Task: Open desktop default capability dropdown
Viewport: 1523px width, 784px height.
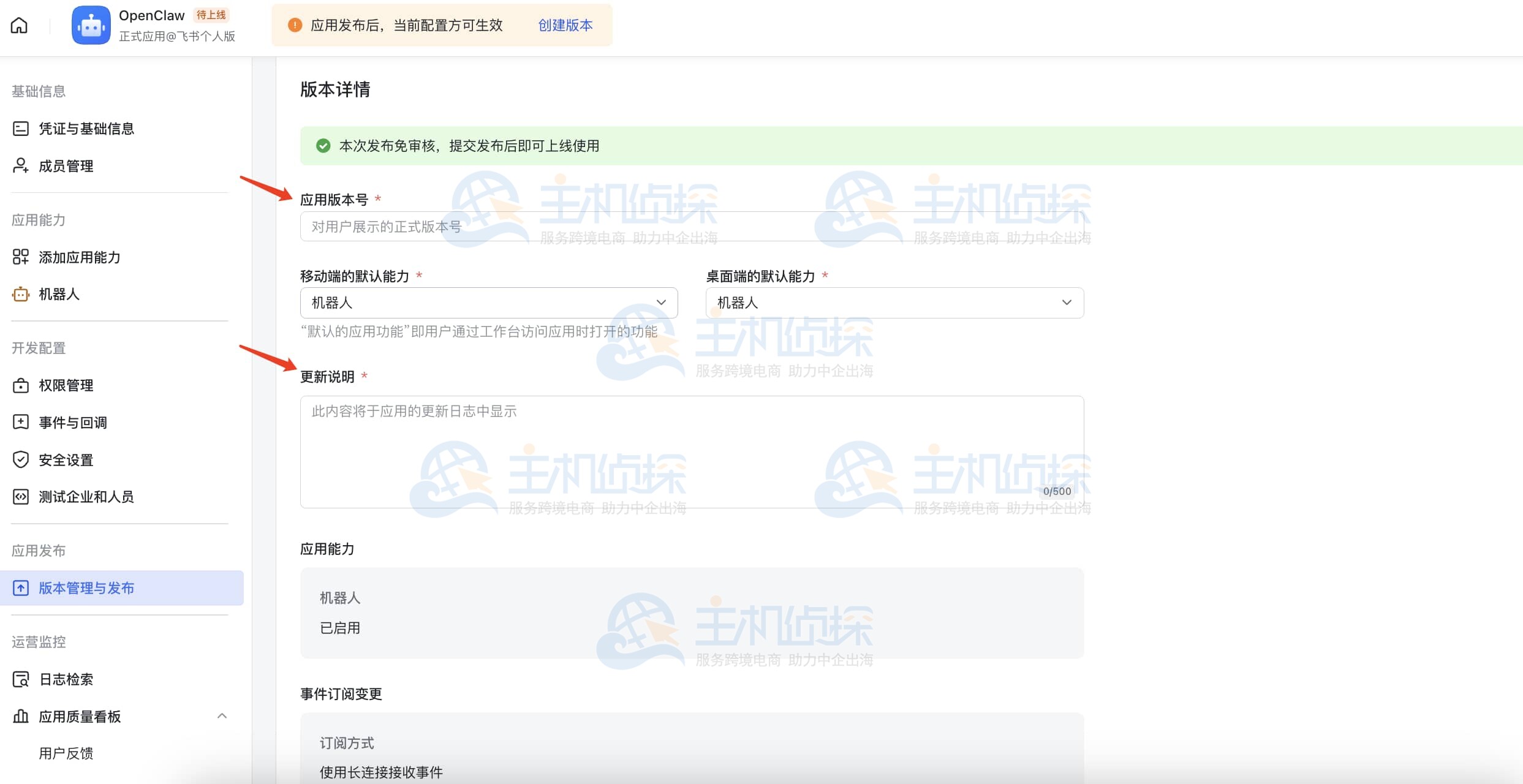Action: pyautogui.click(x=894, y=303)
